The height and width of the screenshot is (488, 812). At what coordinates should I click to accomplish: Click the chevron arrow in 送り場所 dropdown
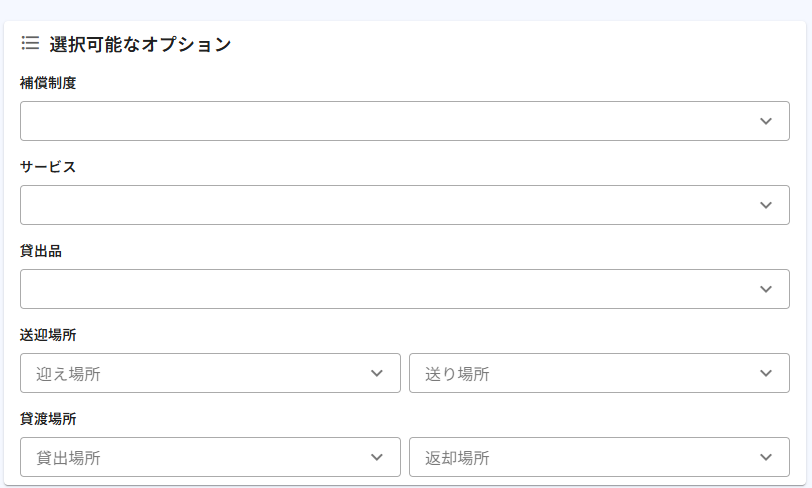click(x=766, y=373)
